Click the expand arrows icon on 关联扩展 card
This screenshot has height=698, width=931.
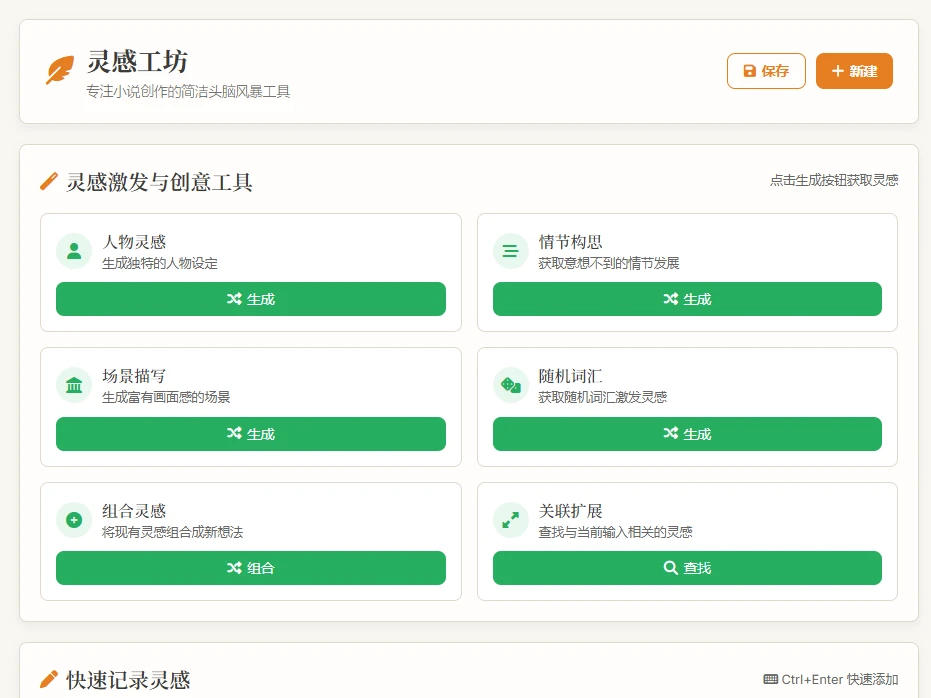pyautogui.click(x=511, y=521)
